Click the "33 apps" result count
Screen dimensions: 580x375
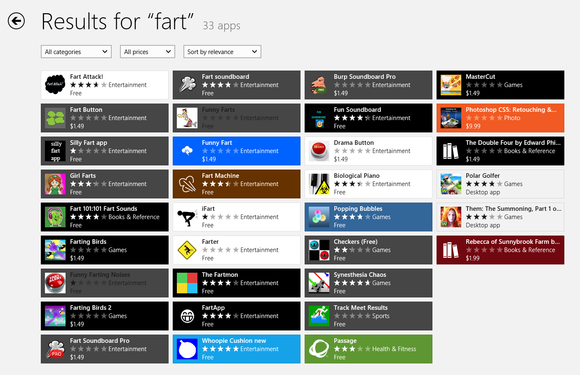221,26
